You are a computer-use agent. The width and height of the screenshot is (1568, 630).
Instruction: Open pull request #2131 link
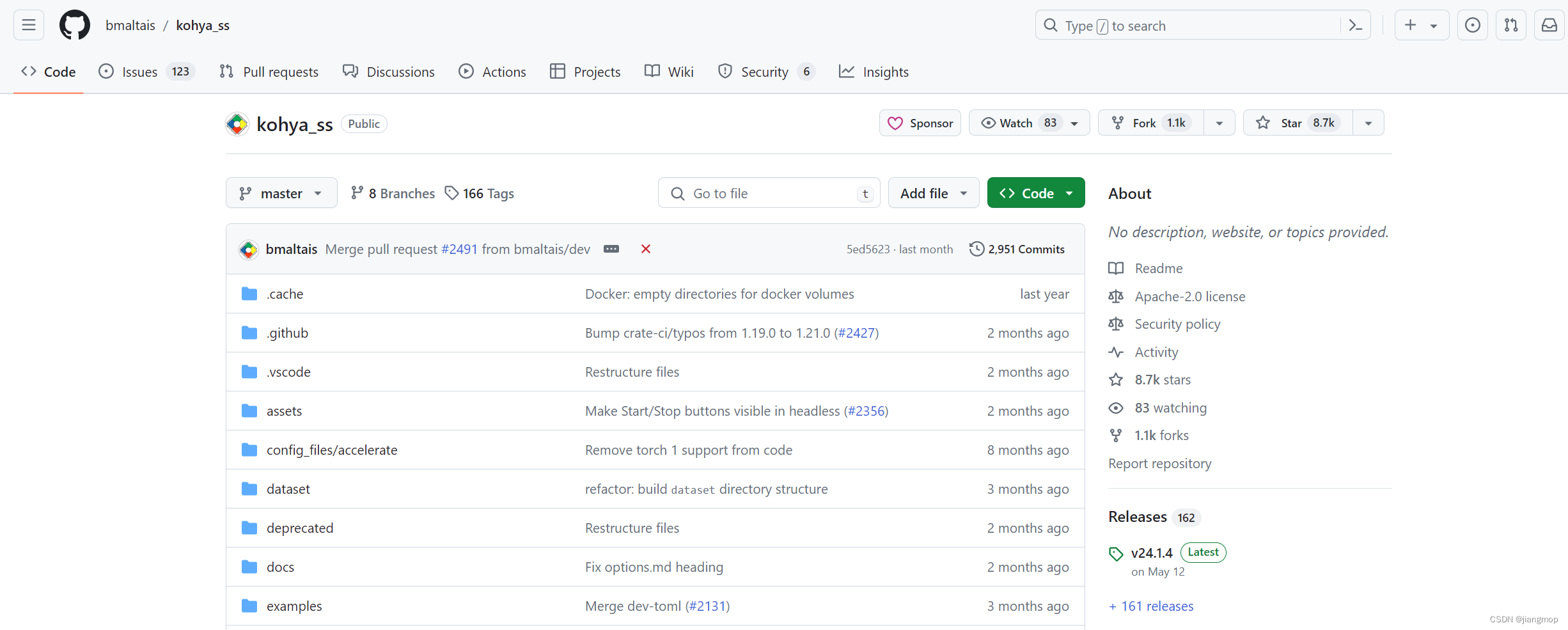coord(707,606)
